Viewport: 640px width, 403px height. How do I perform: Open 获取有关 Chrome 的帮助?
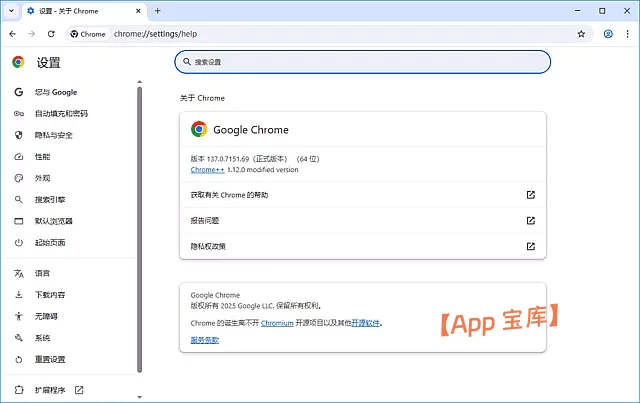pyautogui.click(x=363, y=195)
